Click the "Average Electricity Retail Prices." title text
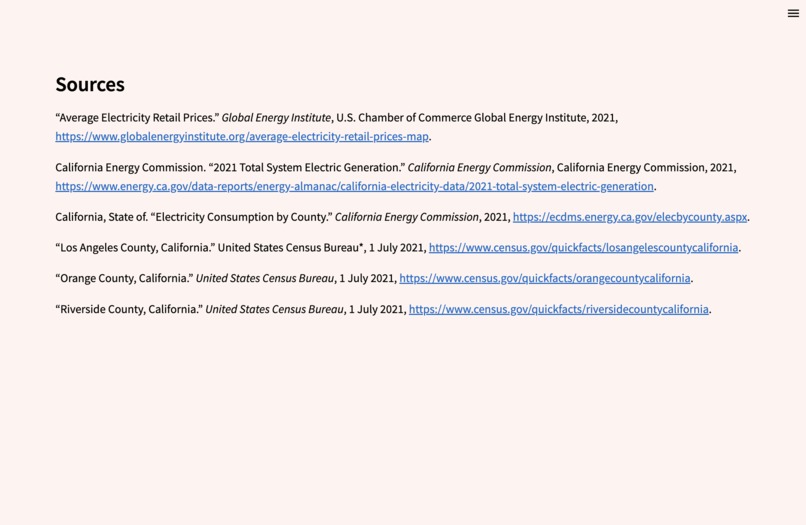The width and height of the screenshot is (806, 525). 137,118
